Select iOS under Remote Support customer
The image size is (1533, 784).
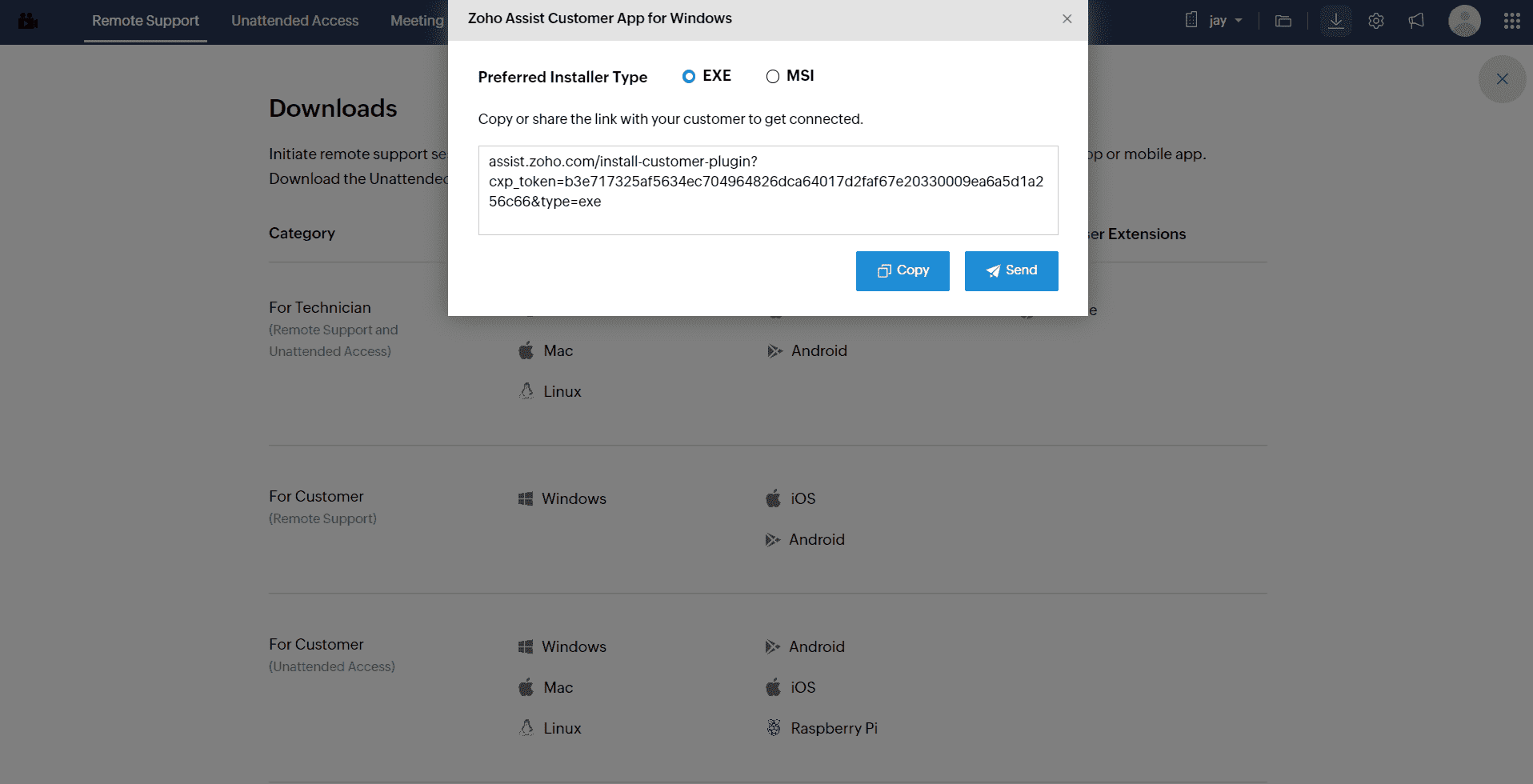pos(802,498)
